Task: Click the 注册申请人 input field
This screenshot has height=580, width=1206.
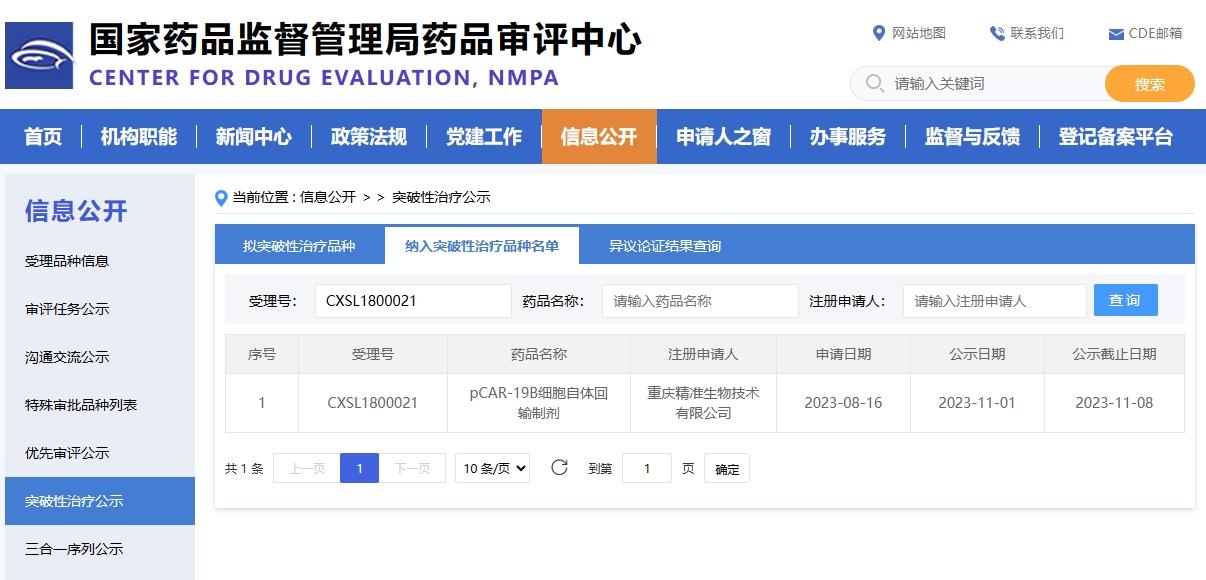Action: [x=993, y=301]
